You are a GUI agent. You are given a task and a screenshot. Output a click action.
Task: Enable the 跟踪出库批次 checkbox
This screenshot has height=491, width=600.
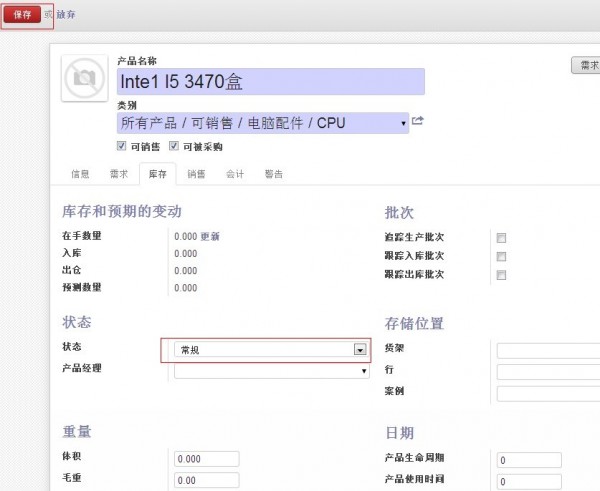tap(501, 275)
